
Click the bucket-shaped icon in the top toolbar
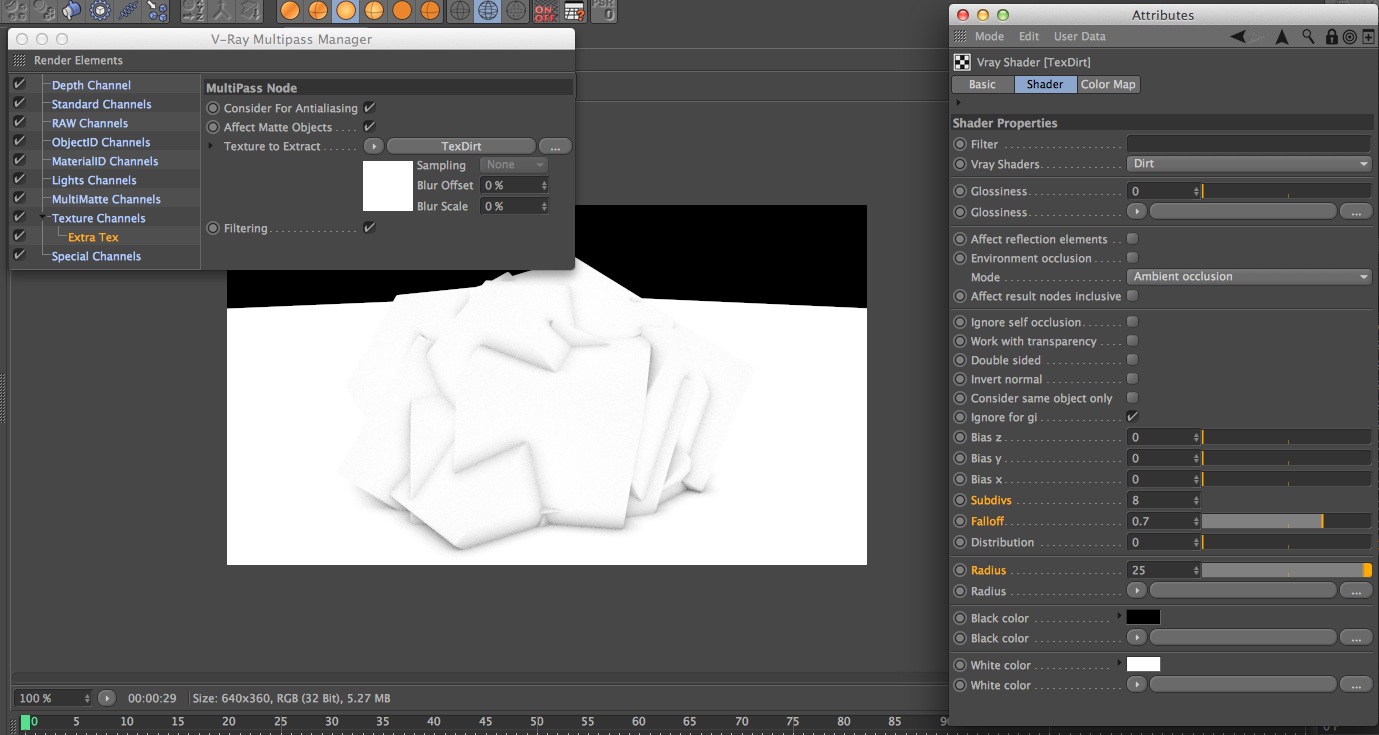tap(72, 11)
